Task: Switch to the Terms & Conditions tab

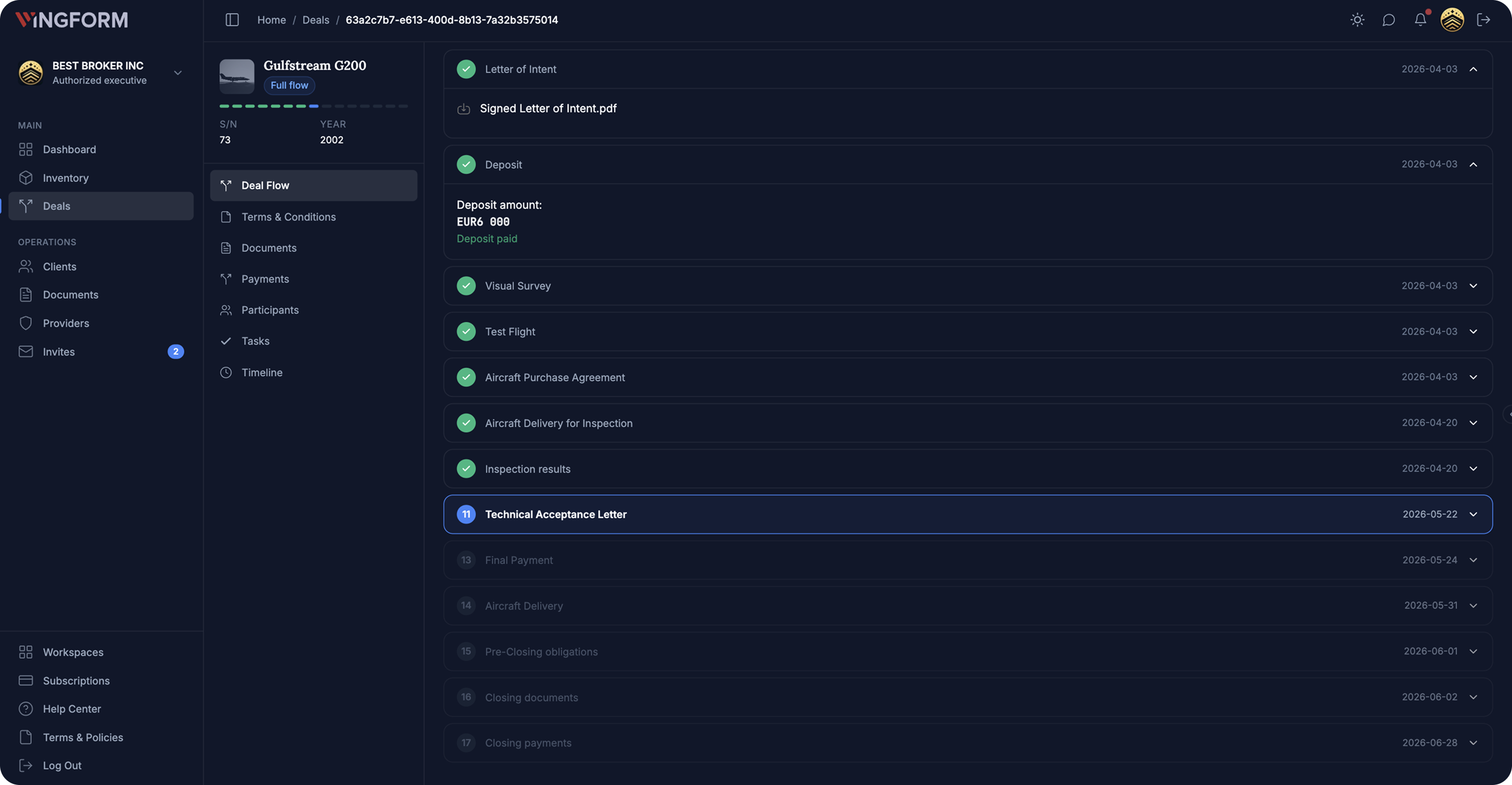Action: tap(288, 217)
